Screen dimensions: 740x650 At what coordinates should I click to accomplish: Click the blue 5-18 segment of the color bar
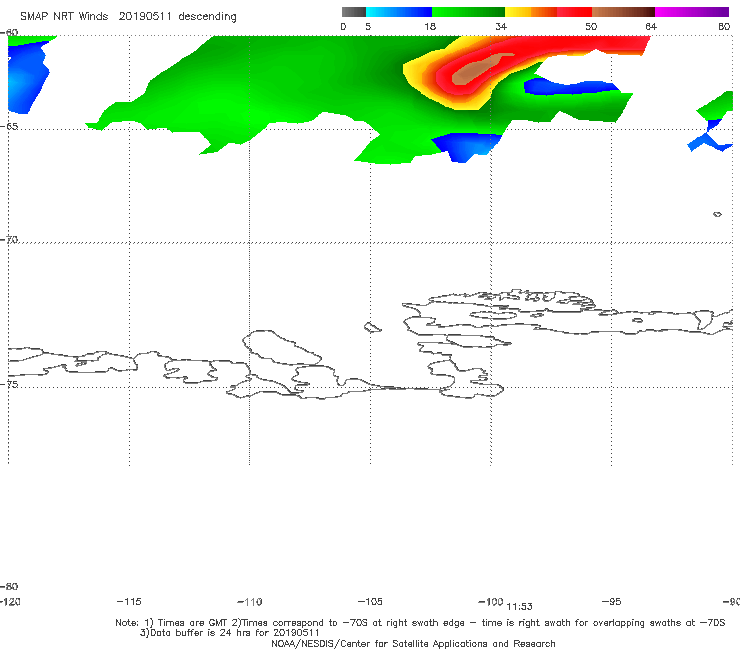pos(399,12)
